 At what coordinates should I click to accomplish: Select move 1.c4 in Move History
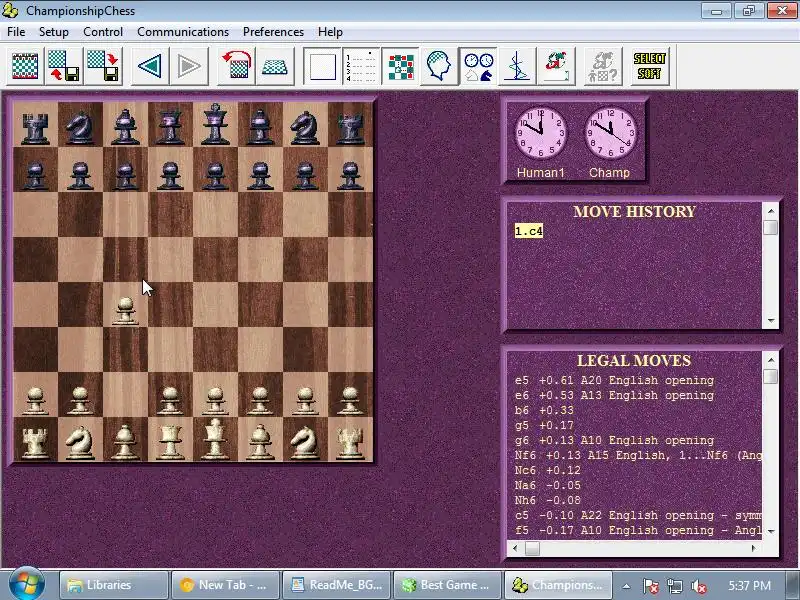[x=529, y=231]
